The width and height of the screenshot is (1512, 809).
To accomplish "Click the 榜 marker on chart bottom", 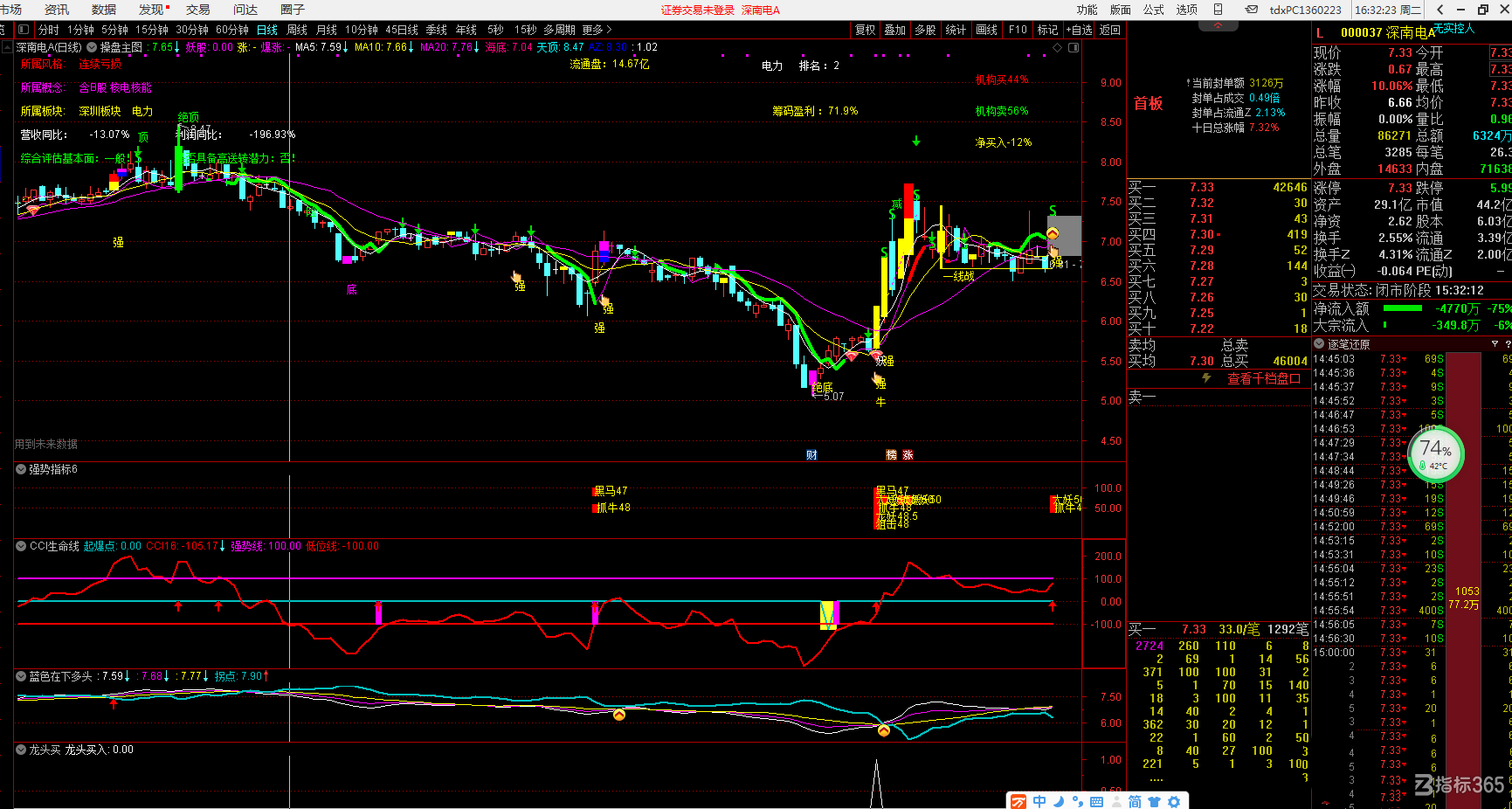I will (x=891, y=455).
